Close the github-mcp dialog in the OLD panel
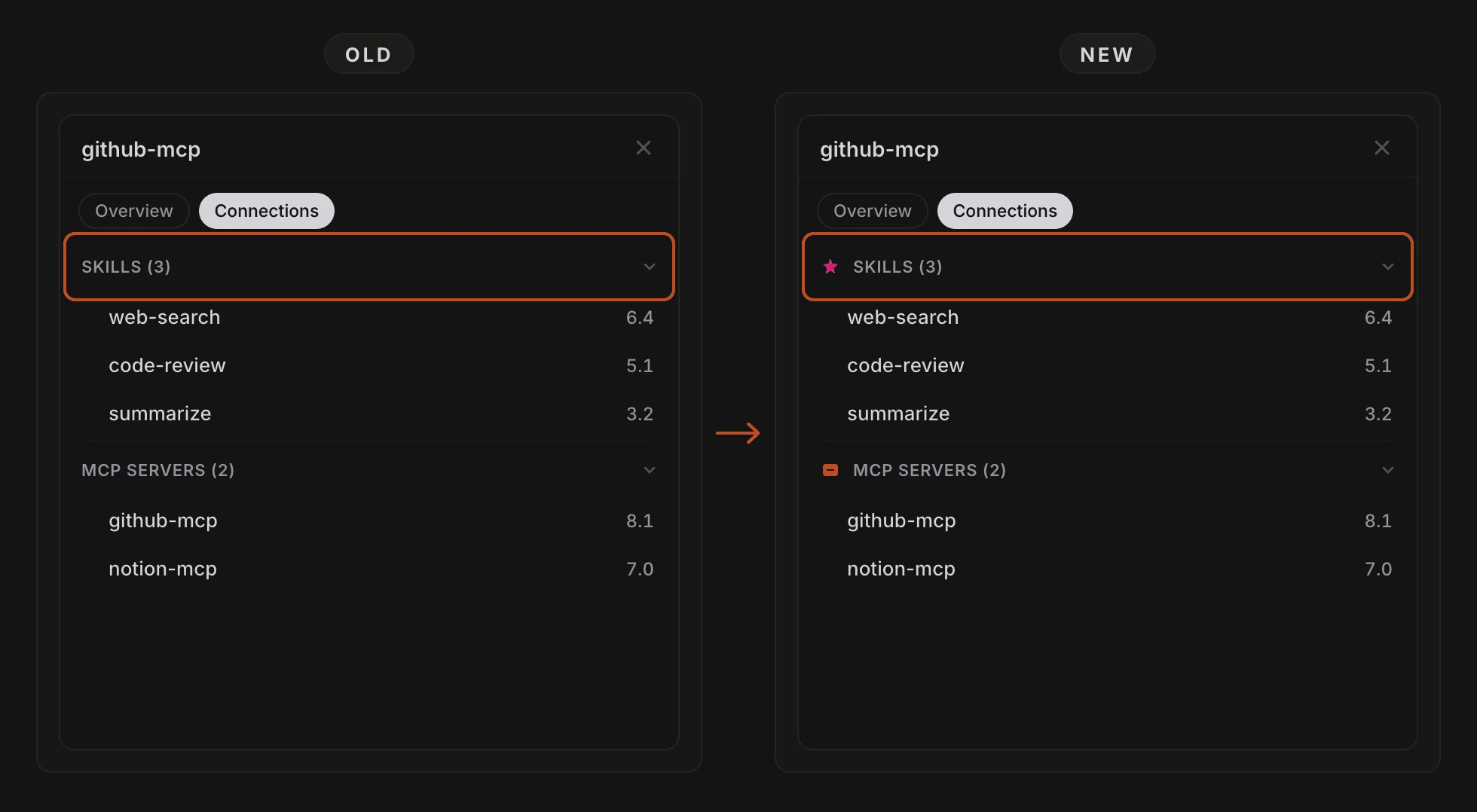Image resolution: width=1477 pixels, height=812 pixels. [644, 148]
